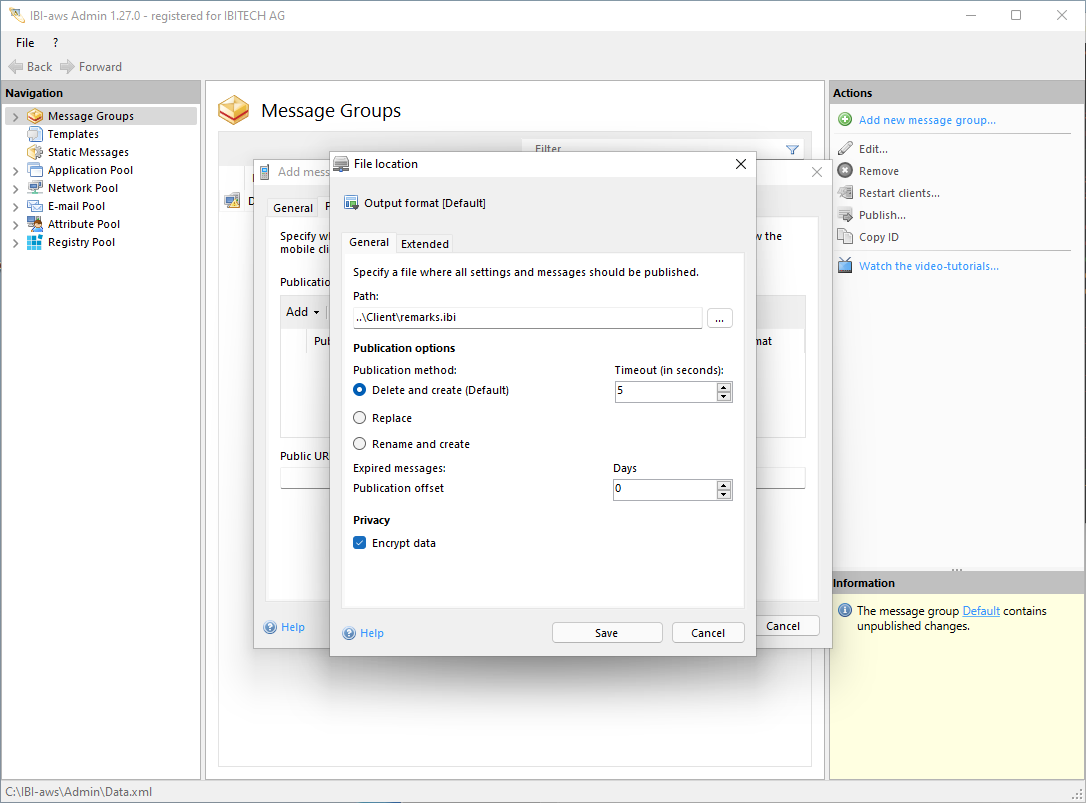Click the green Add new message group icon
Image resolution: width=1086 pixels, height=803 pixels.
[x=845, y=120]
